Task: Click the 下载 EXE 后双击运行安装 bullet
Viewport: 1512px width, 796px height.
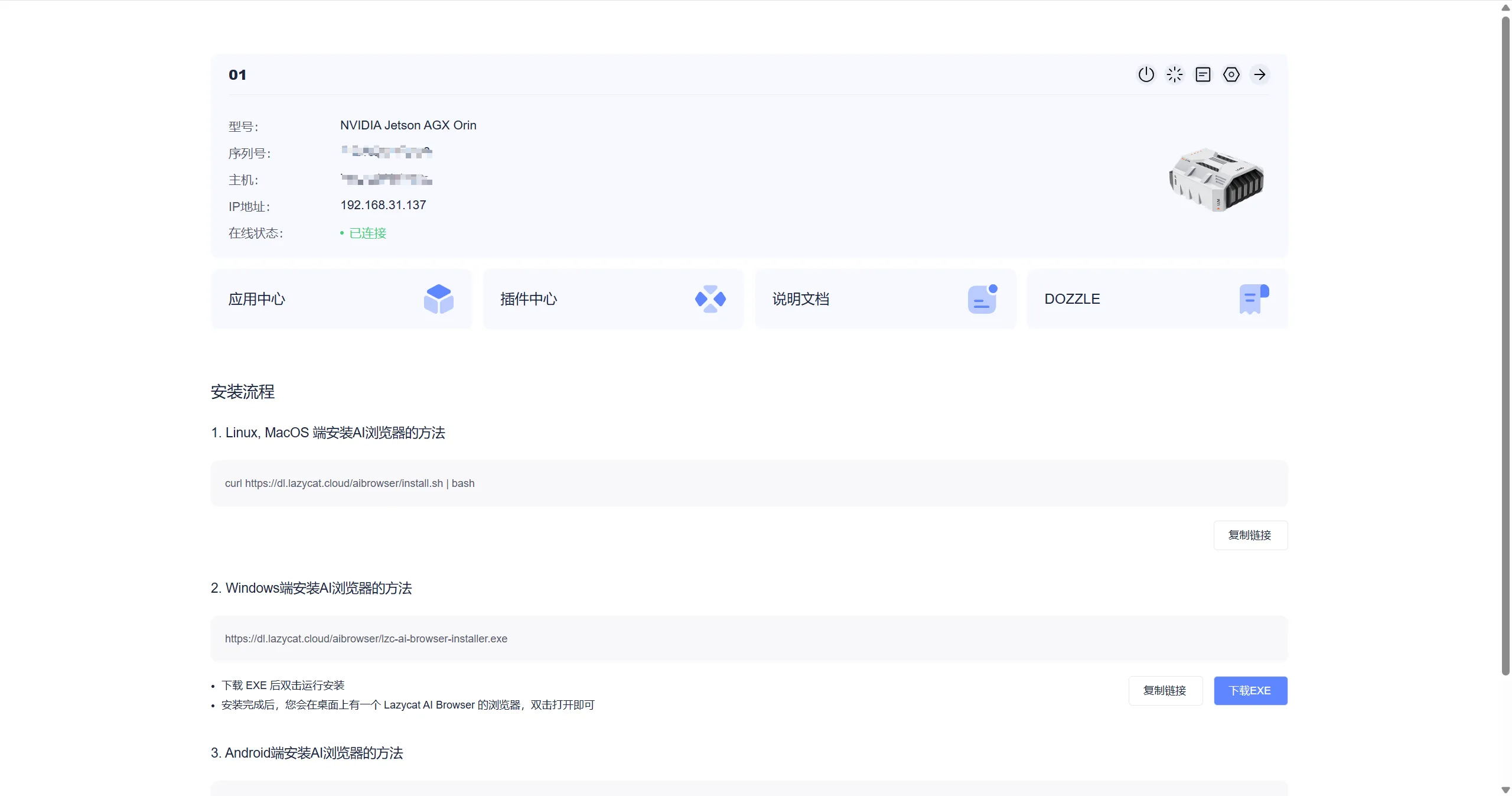Action: (283, 685)
